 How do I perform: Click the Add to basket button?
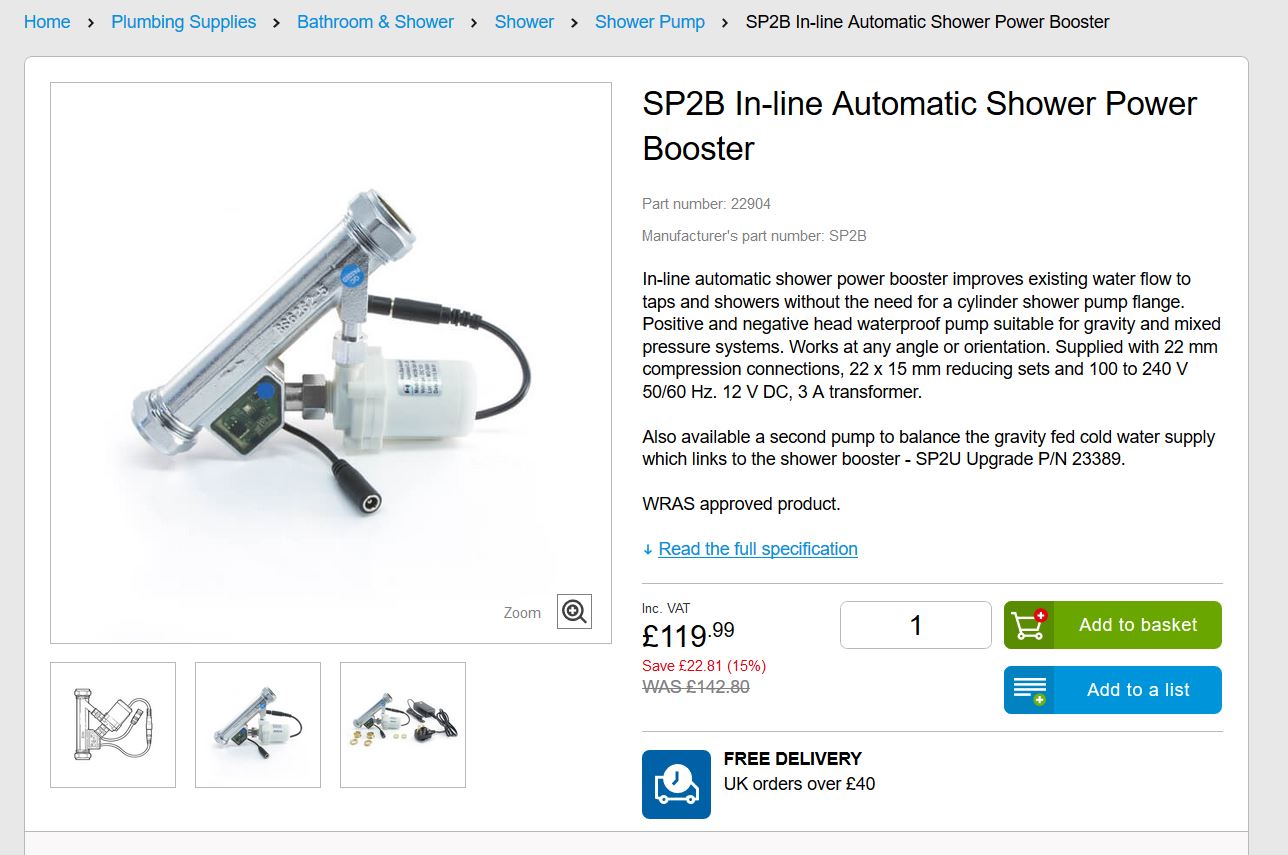click(x=1113, y=625)
